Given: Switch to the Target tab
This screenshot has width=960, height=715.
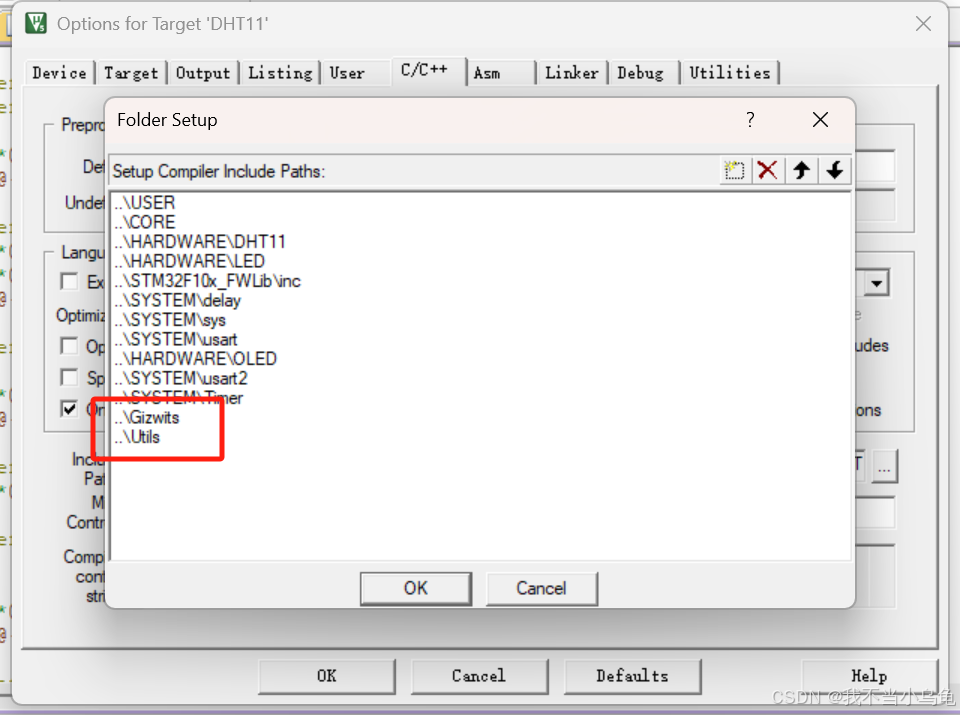Looking at the screenshot, I should (131, 73).
